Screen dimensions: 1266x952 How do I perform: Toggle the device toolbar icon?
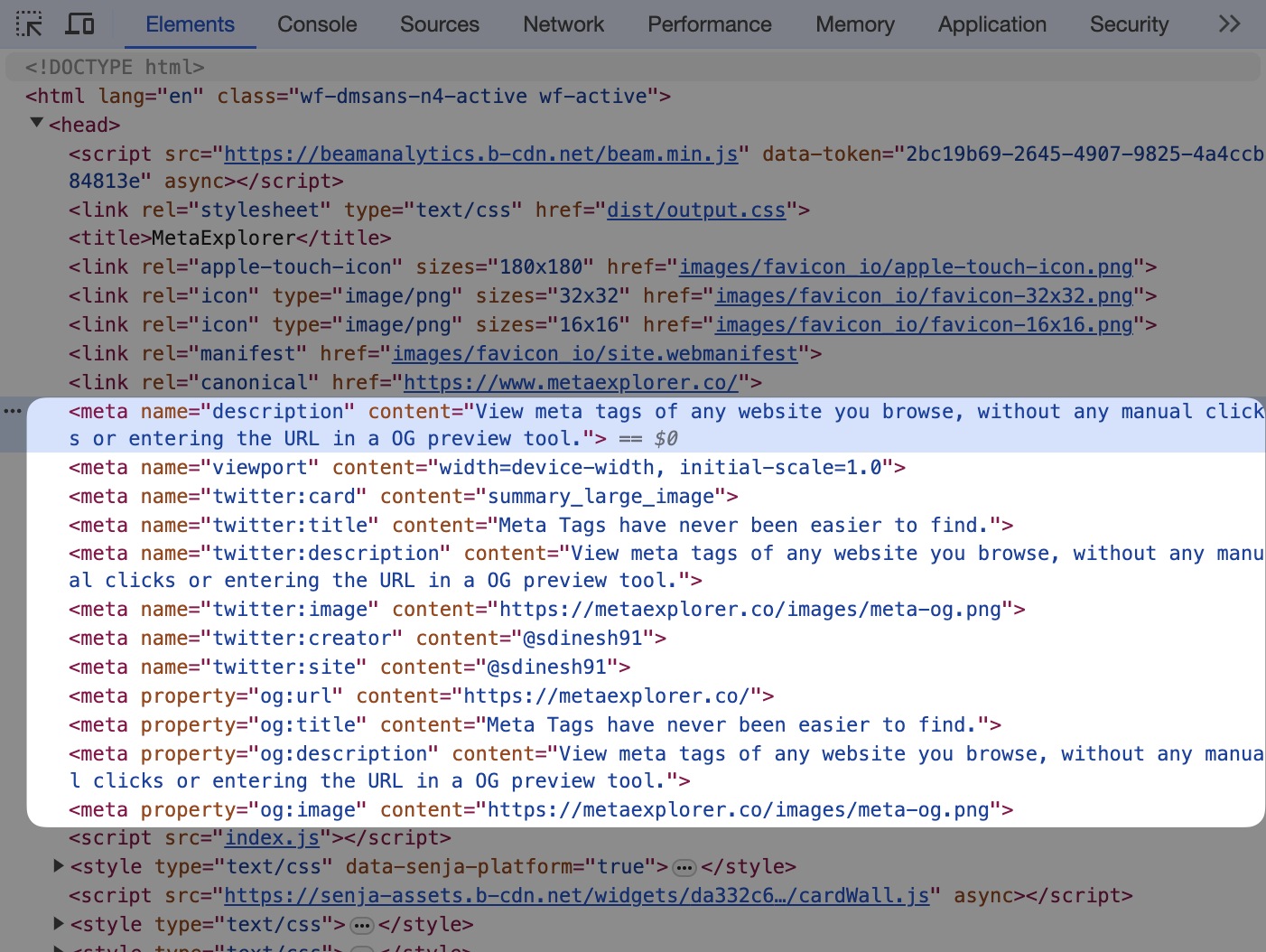80,24
